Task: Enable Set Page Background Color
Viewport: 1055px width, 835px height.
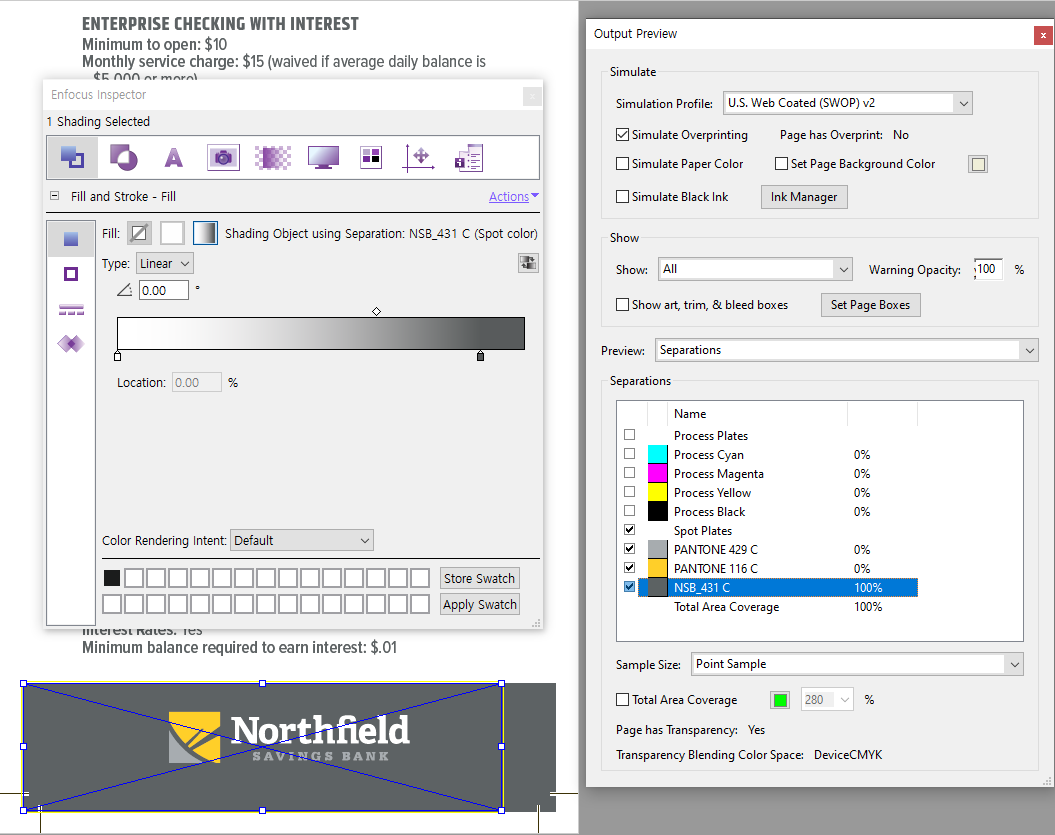Action: (781, 164)
